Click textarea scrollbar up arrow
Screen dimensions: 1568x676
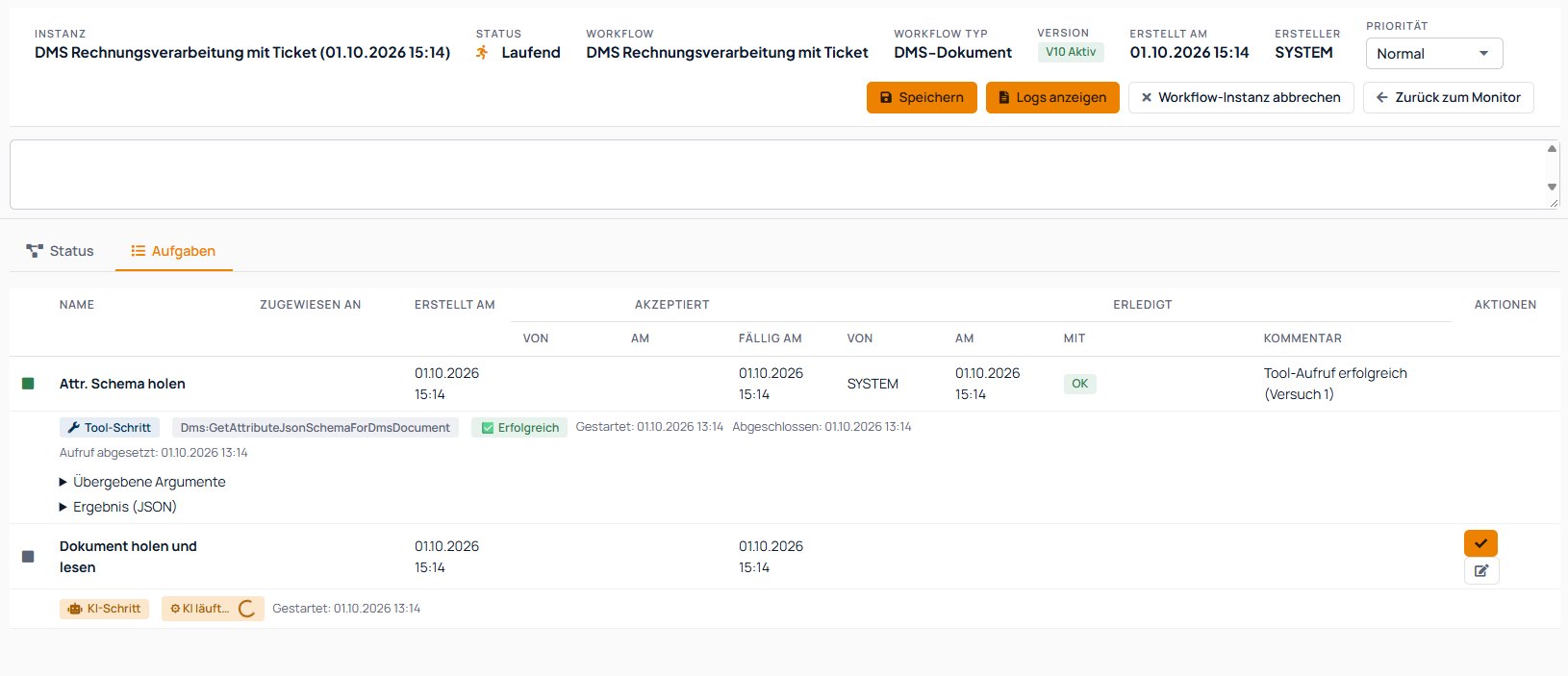click(x=1552, y=148)
